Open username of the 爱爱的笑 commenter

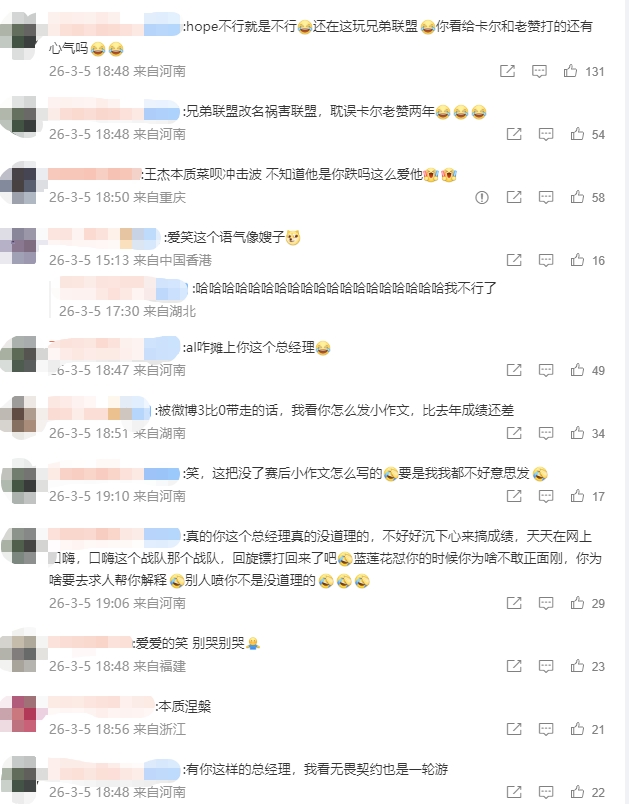click(x=90, y=642)
